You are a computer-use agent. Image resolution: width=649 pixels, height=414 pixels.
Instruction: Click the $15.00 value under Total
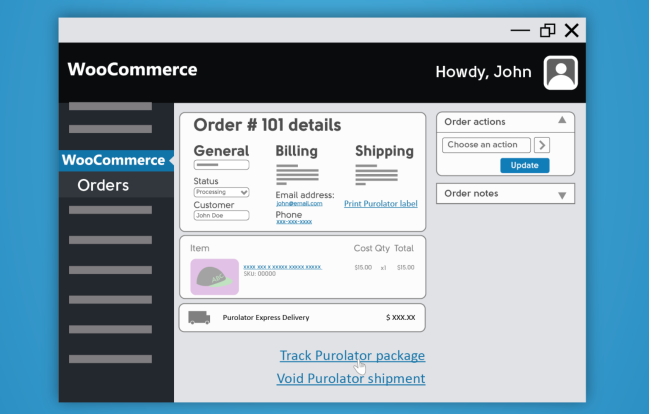click(405, 267)
